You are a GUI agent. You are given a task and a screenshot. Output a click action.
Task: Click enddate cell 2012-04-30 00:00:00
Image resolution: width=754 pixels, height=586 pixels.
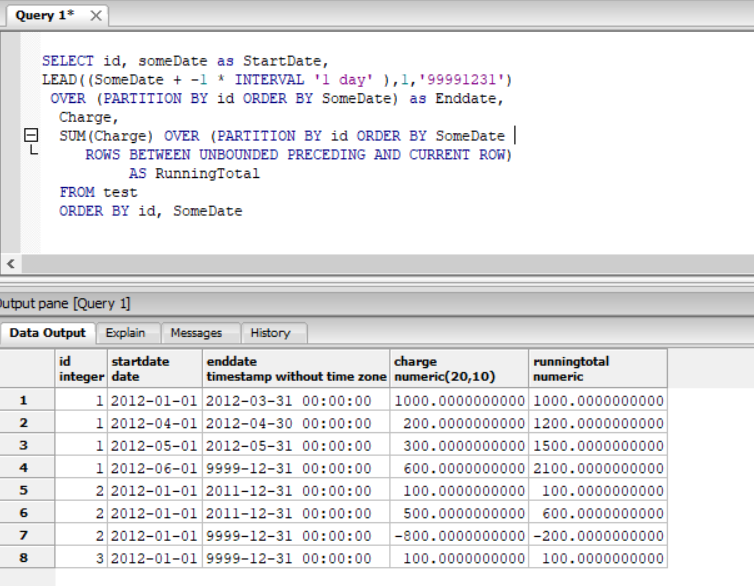[x=296, y=423]
